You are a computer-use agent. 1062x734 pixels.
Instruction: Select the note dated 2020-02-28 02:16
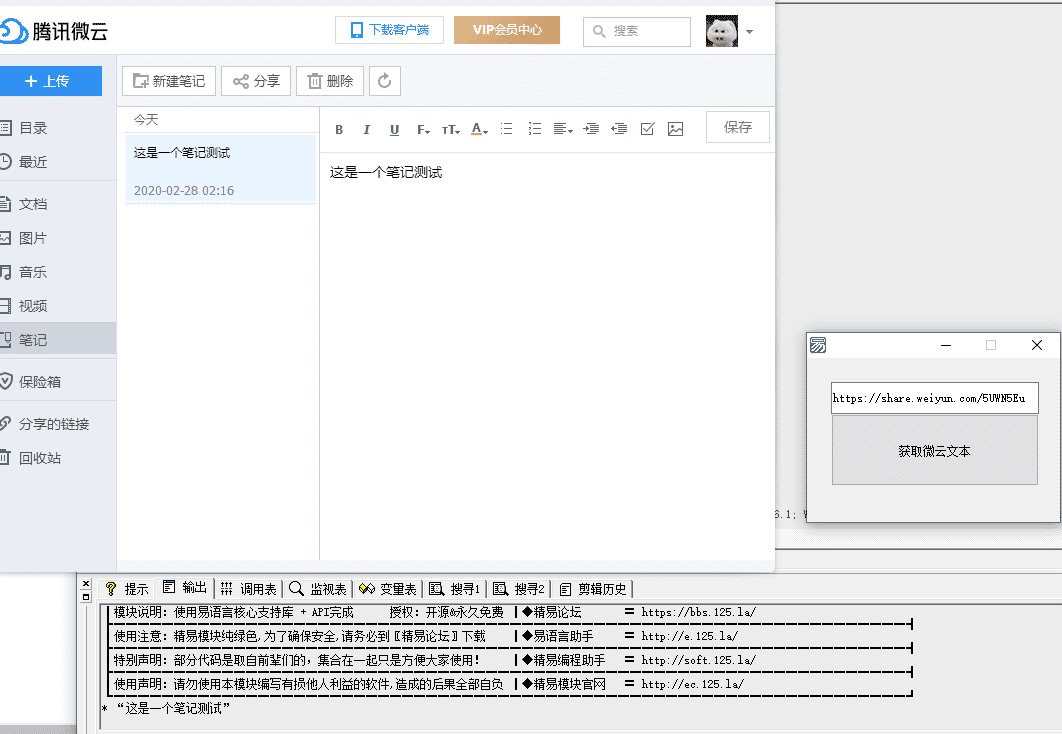pos(221,169)
